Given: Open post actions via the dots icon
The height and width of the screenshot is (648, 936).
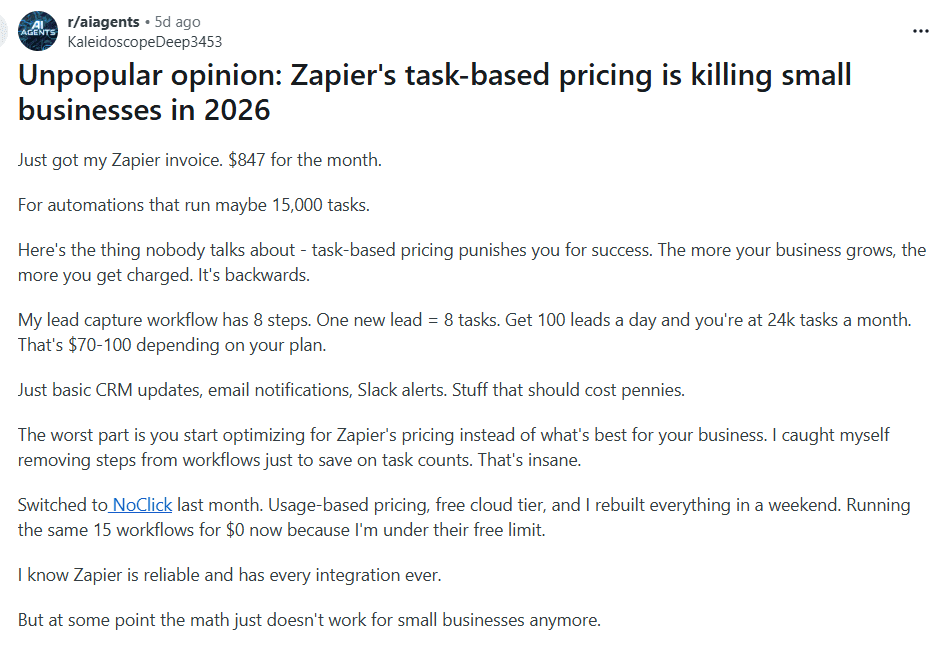Looking at the screenshot, I should (921, 30).
